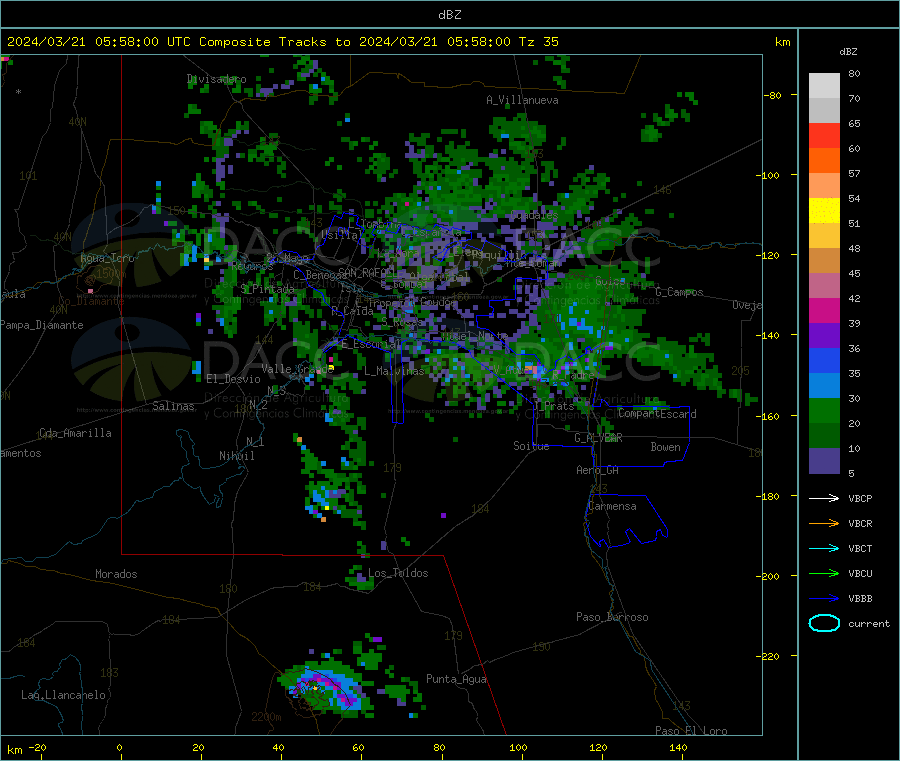Select the 39-42 dBZ magenta swatch
Screen dimensions: 900x761
click(x=824, y=310)
